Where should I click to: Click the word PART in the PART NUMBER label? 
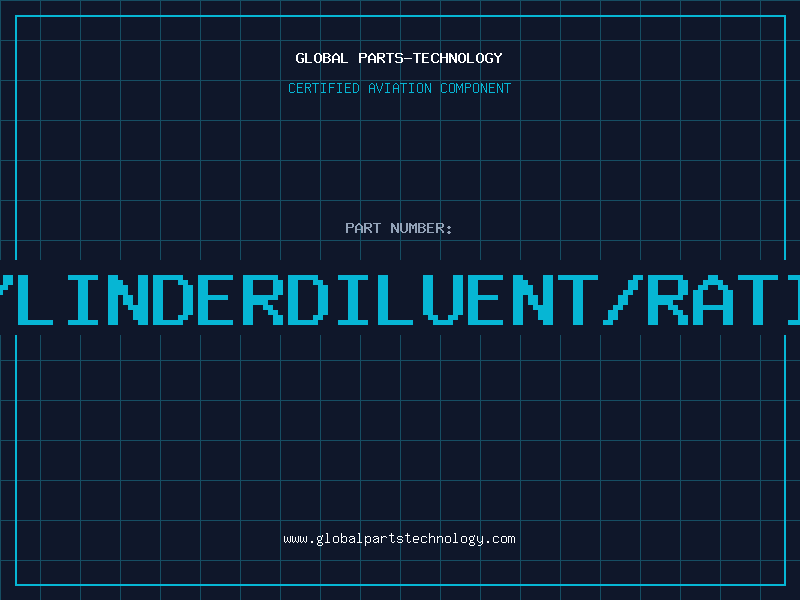click(x=364, y=228)
